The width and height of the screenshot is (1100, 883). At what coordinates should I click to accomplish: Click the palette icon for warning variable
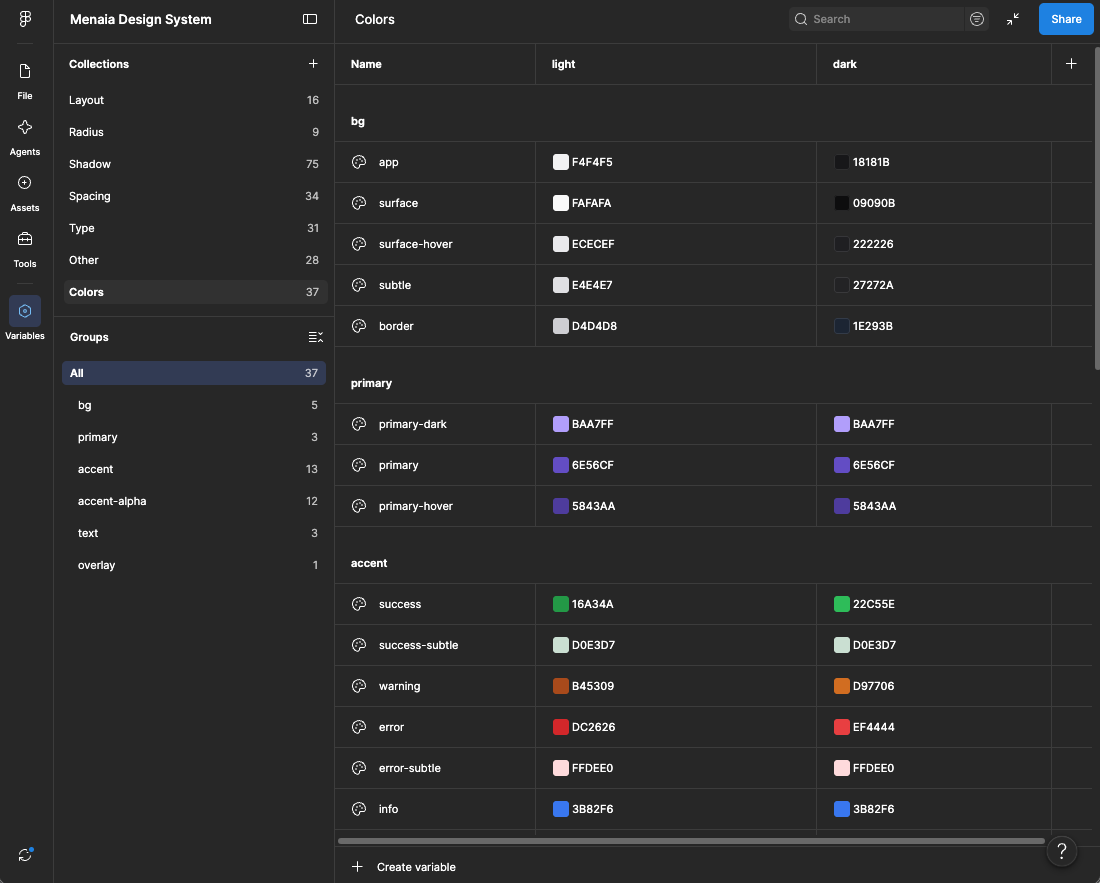359,686
